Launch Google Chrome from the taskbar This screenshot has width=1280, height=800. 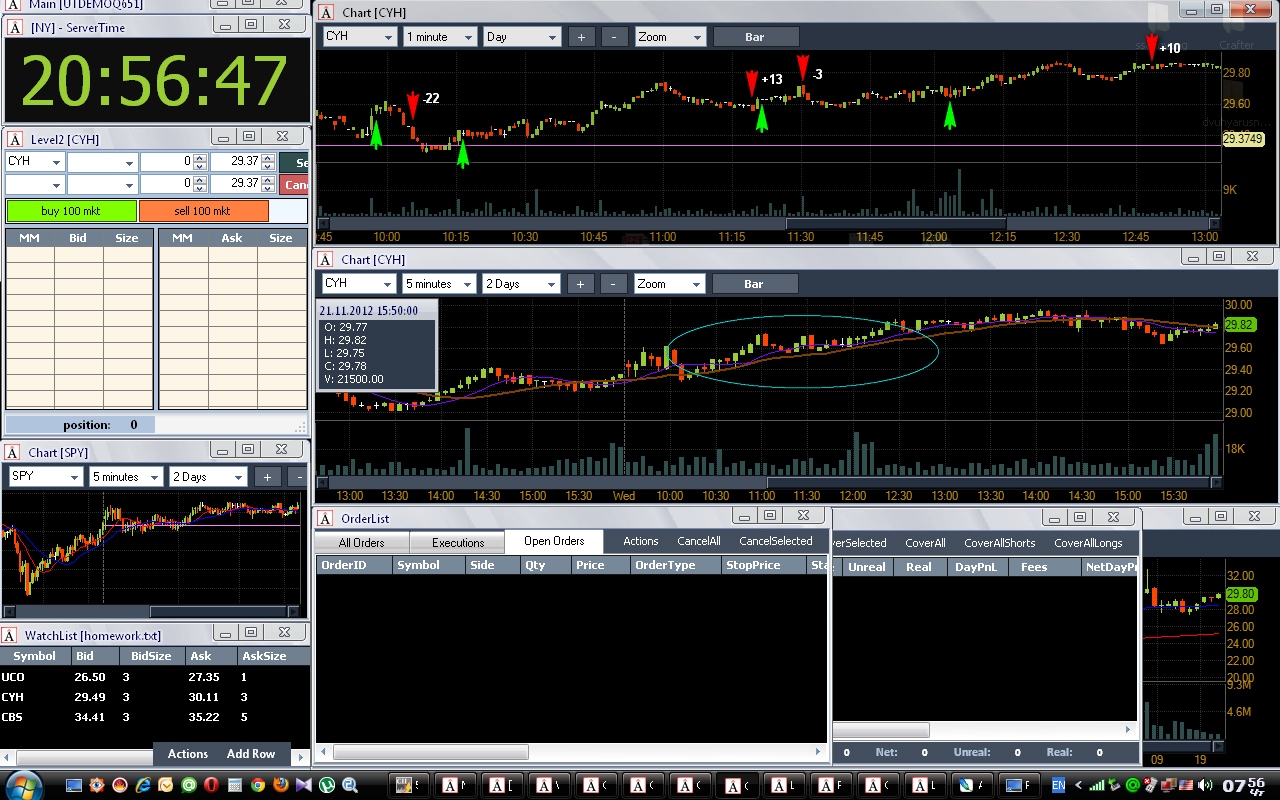tap(257, 786)
